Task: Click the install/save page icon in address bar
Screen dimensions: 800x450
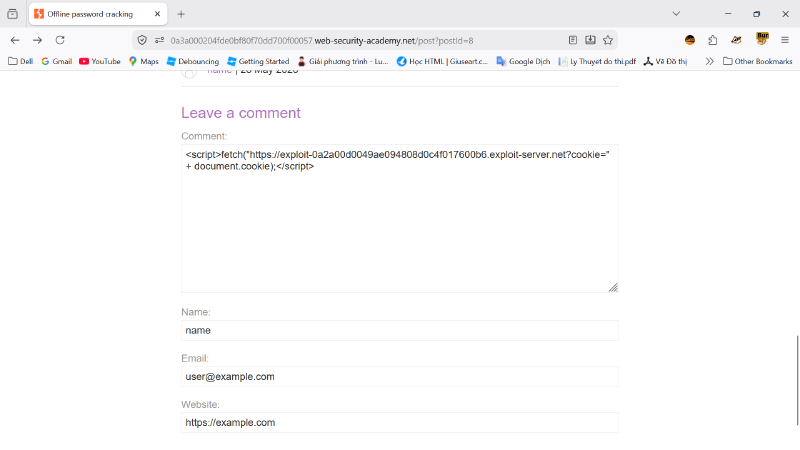Action: (590, 40)
